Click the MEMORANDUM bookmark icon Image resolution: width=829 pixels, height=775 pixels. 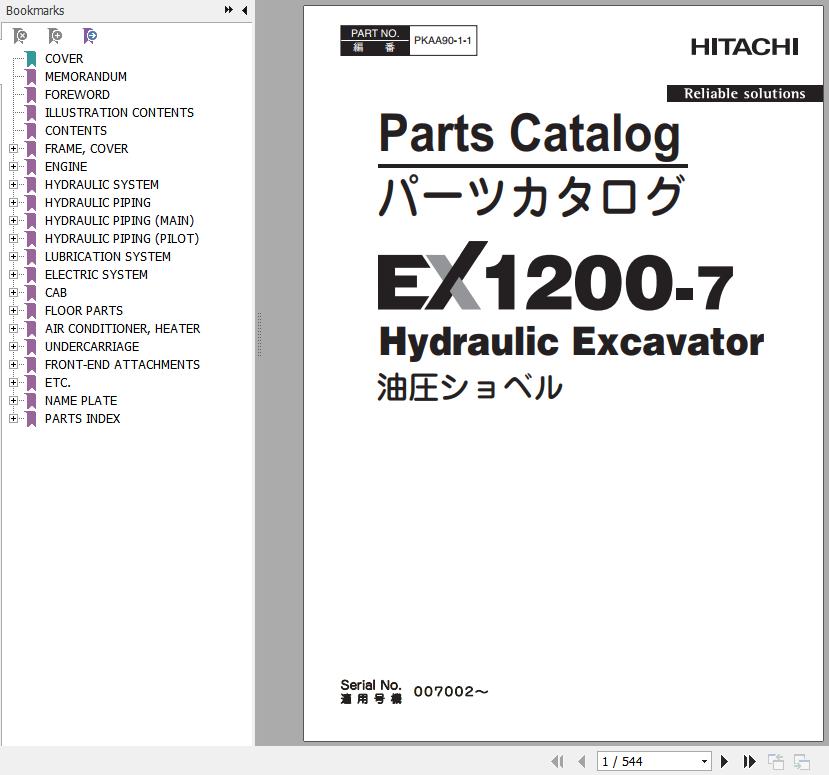pyautogui.click(x=31, y=77)
